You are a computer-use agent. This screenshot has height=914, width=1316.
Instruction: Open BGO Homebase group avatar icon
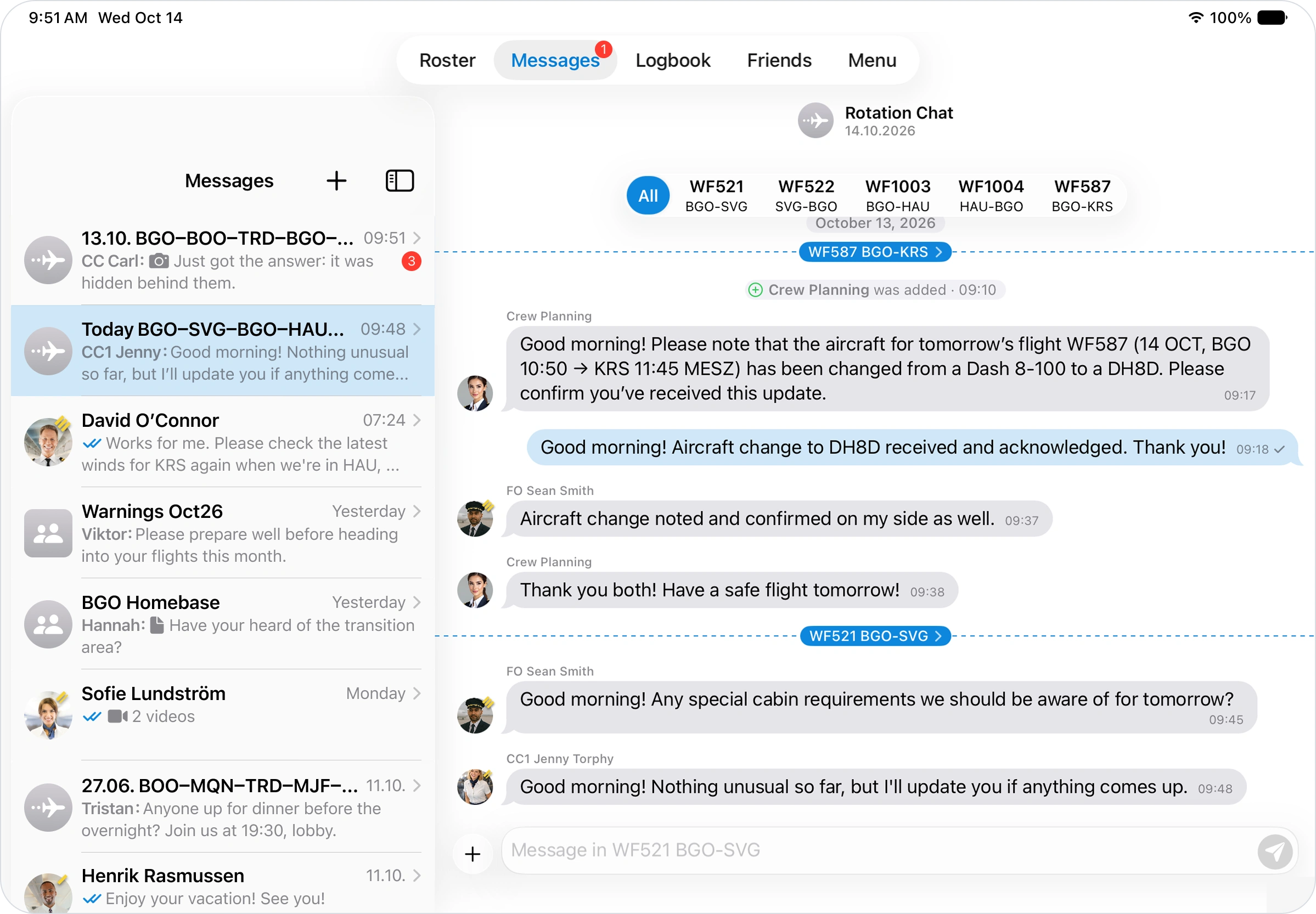point(48,624)
